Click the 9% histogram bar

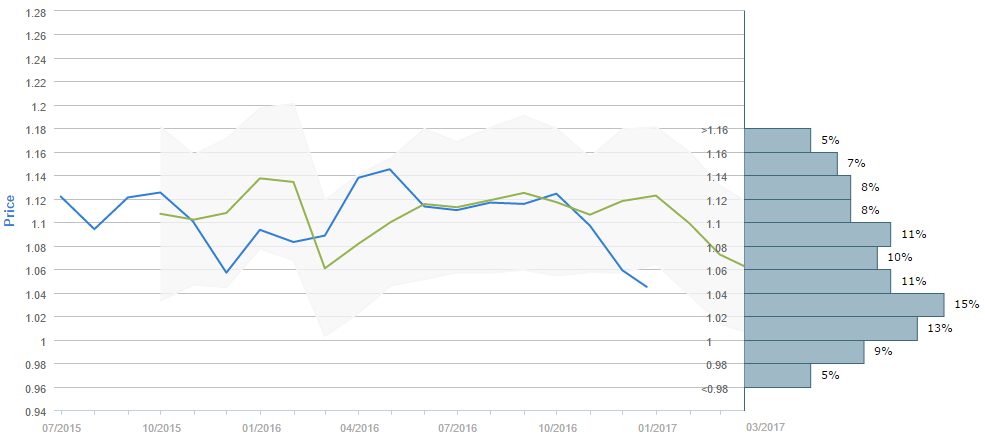pos(804,352)
